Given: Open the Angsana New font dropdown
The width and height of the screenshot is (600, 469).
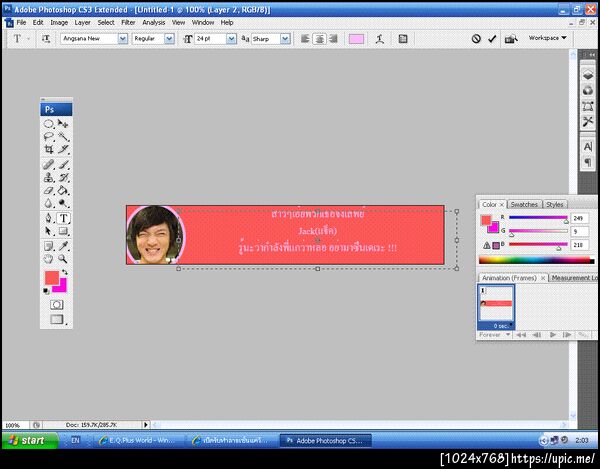Looking at the screenshot, I should (x=122, y=39).
